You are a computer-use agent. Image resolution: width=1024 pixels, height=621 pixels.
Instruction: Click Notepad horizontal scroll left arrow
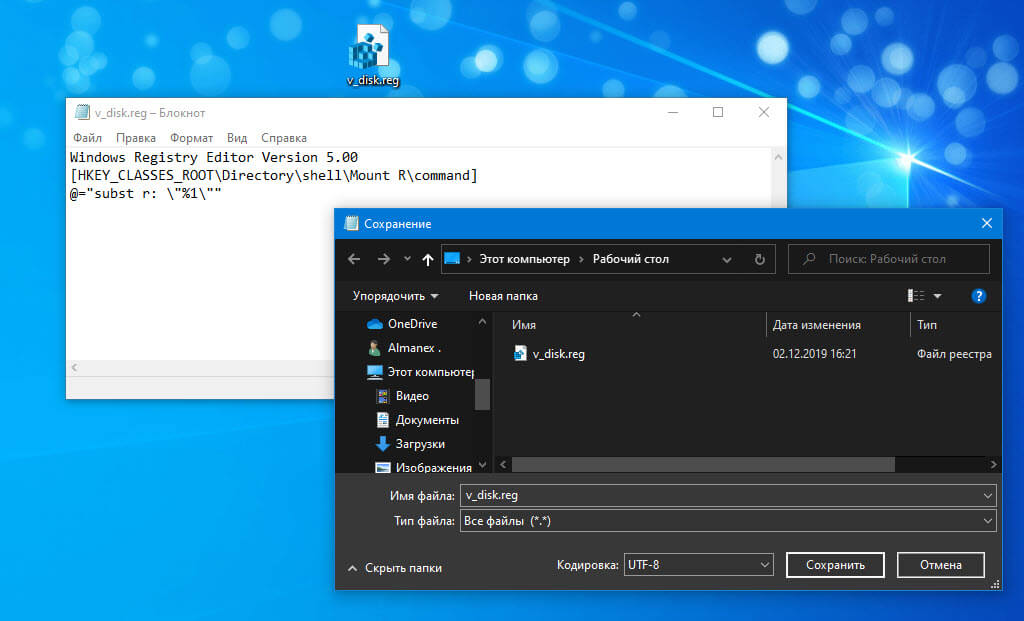pyautogui.click(x=74, y=368)
